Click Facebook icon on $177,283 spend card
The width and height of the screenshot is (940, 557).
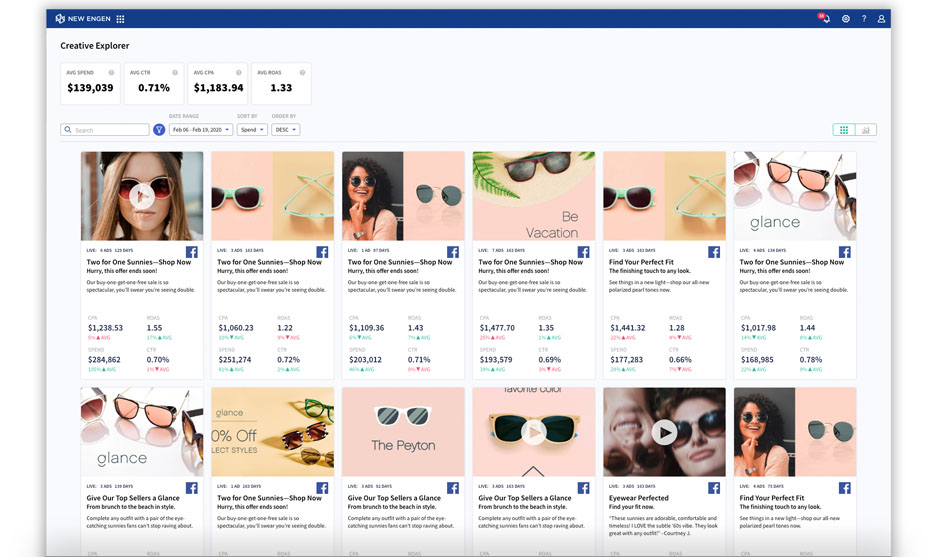[714, 252]
